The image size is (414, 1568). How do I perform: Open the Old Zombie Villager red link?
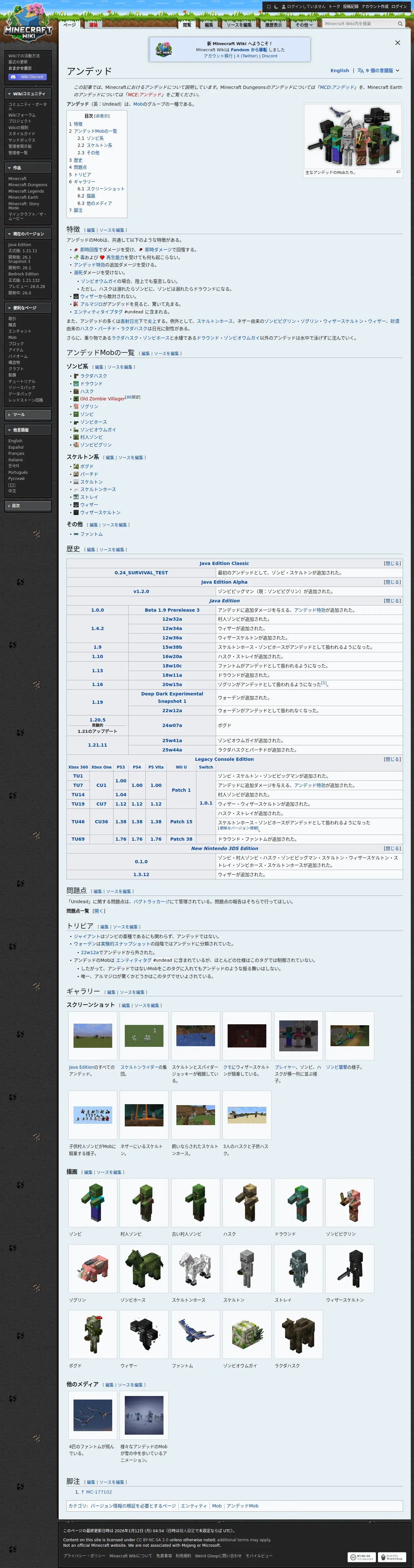pos(103,399)
